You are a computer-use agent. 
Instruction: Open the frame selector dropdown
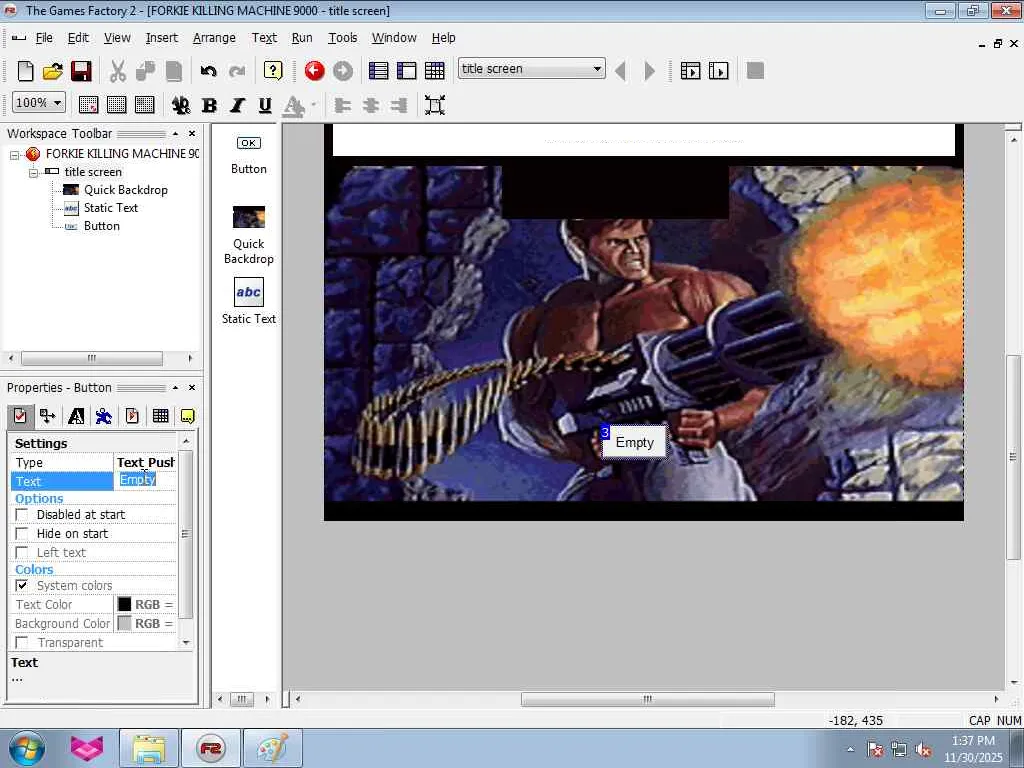(597, 69)
